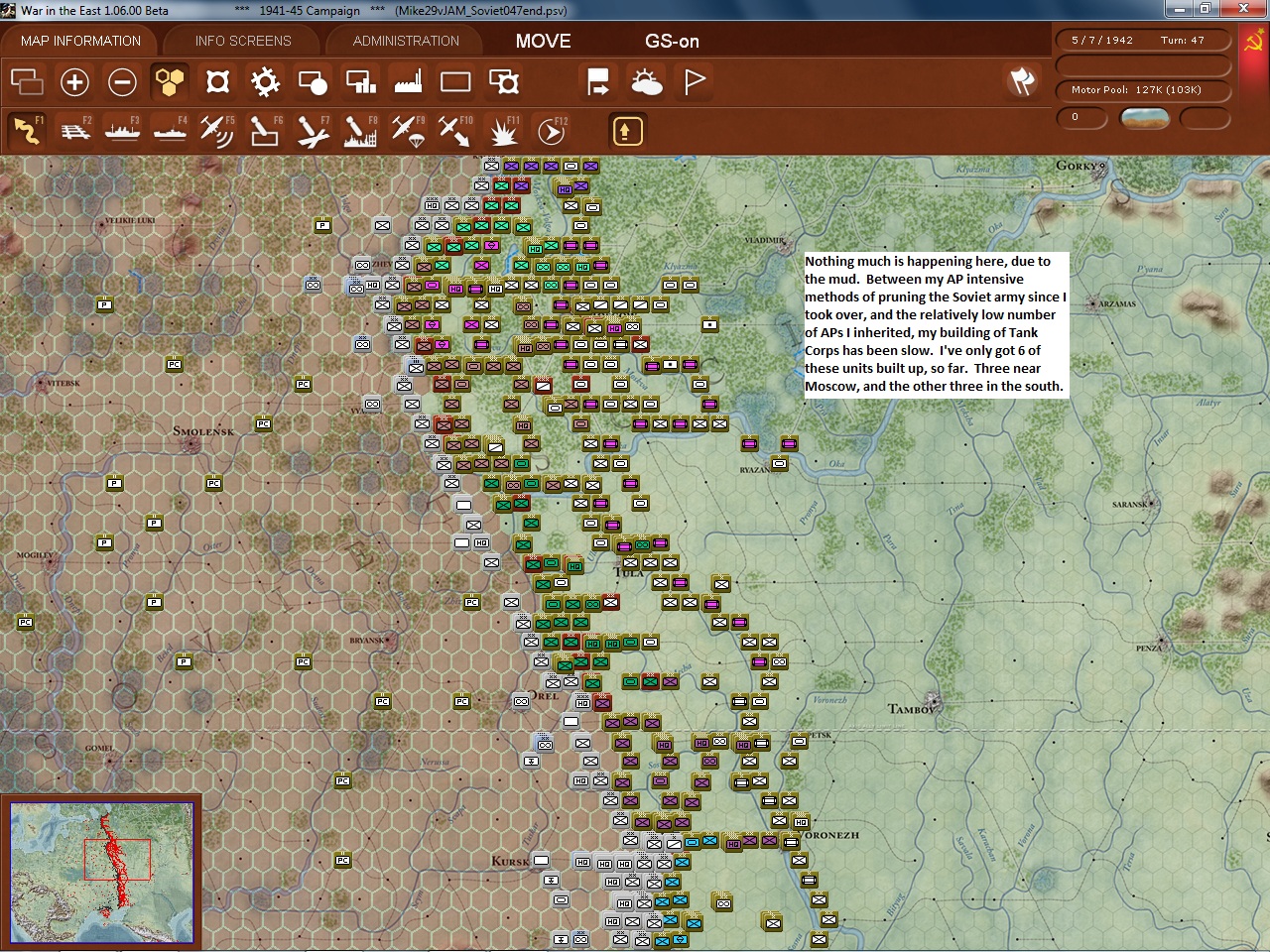1270x952 pixels.
Task: Click the Soviet hammer and sickle flag
Action: click(1253, 41)
